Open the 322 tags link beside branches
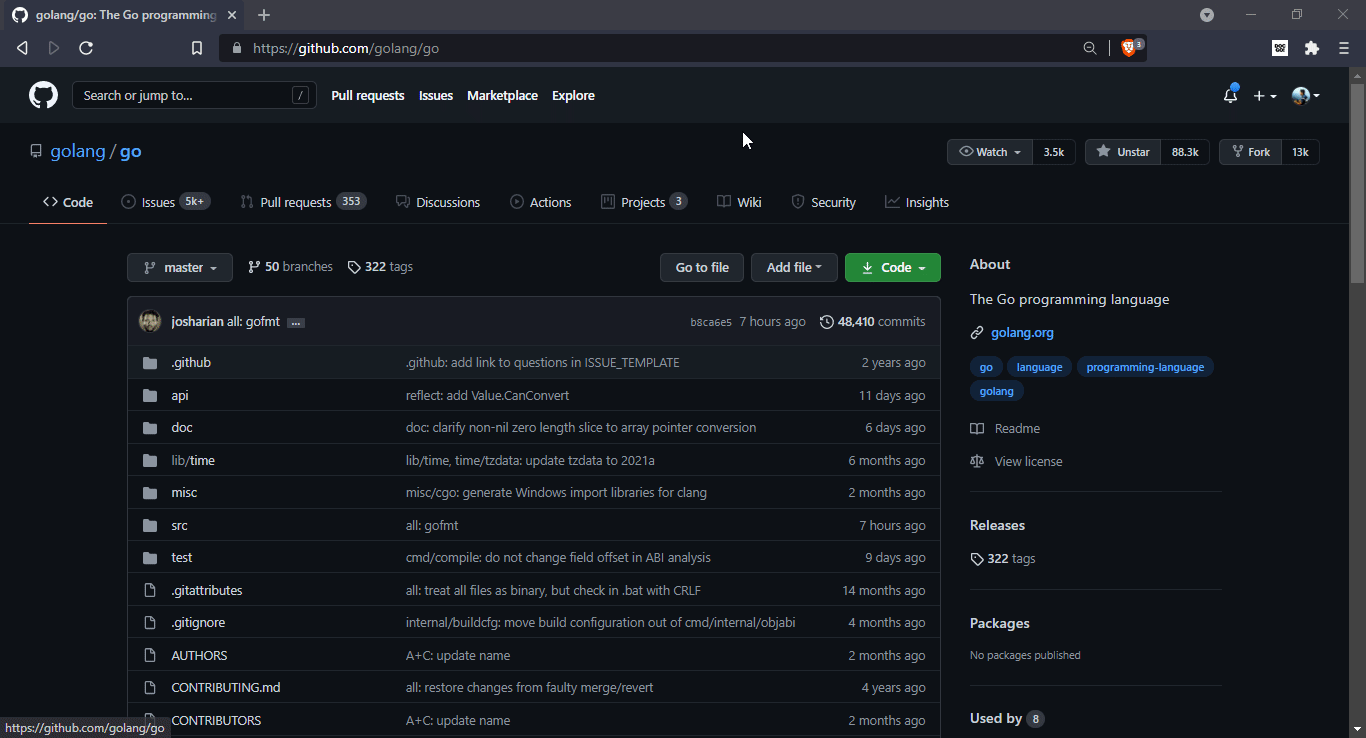This screenshot has width=1366, height=738. (380, 267)
